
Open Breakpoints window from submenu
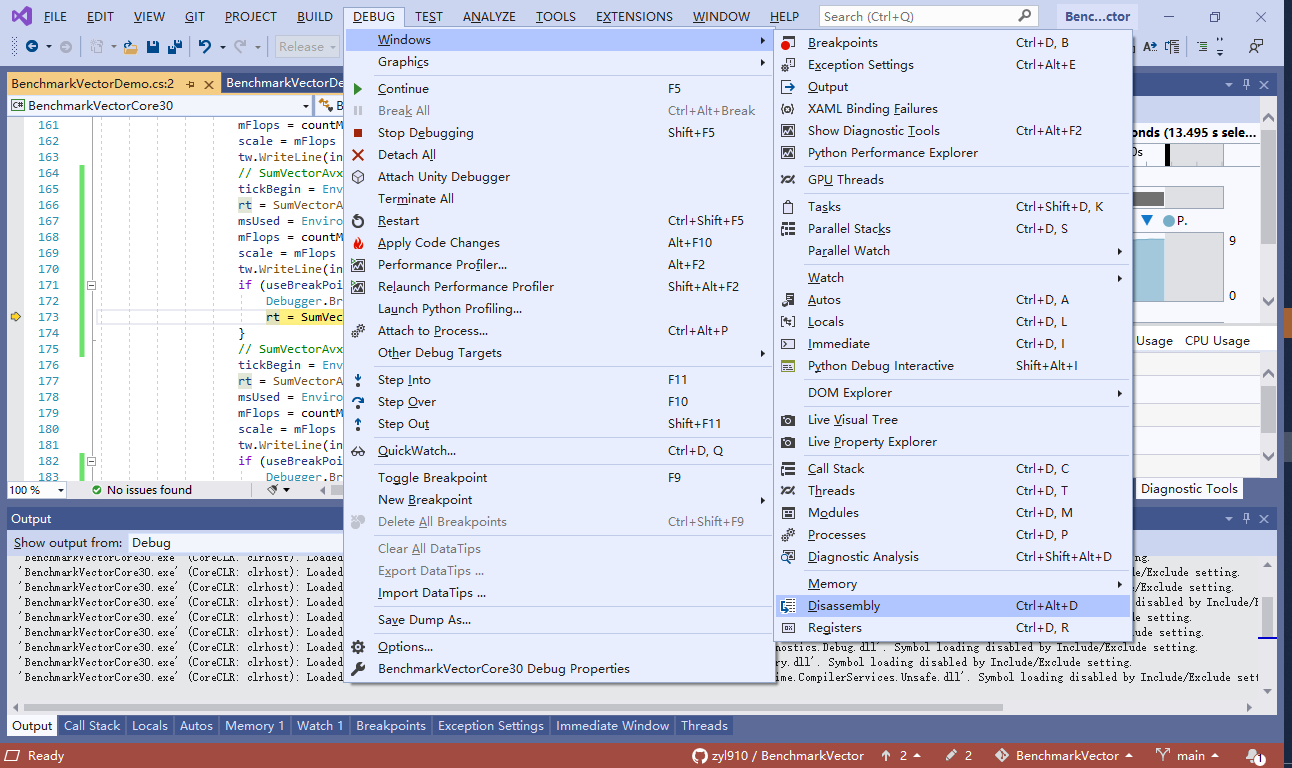pos(953,43)
